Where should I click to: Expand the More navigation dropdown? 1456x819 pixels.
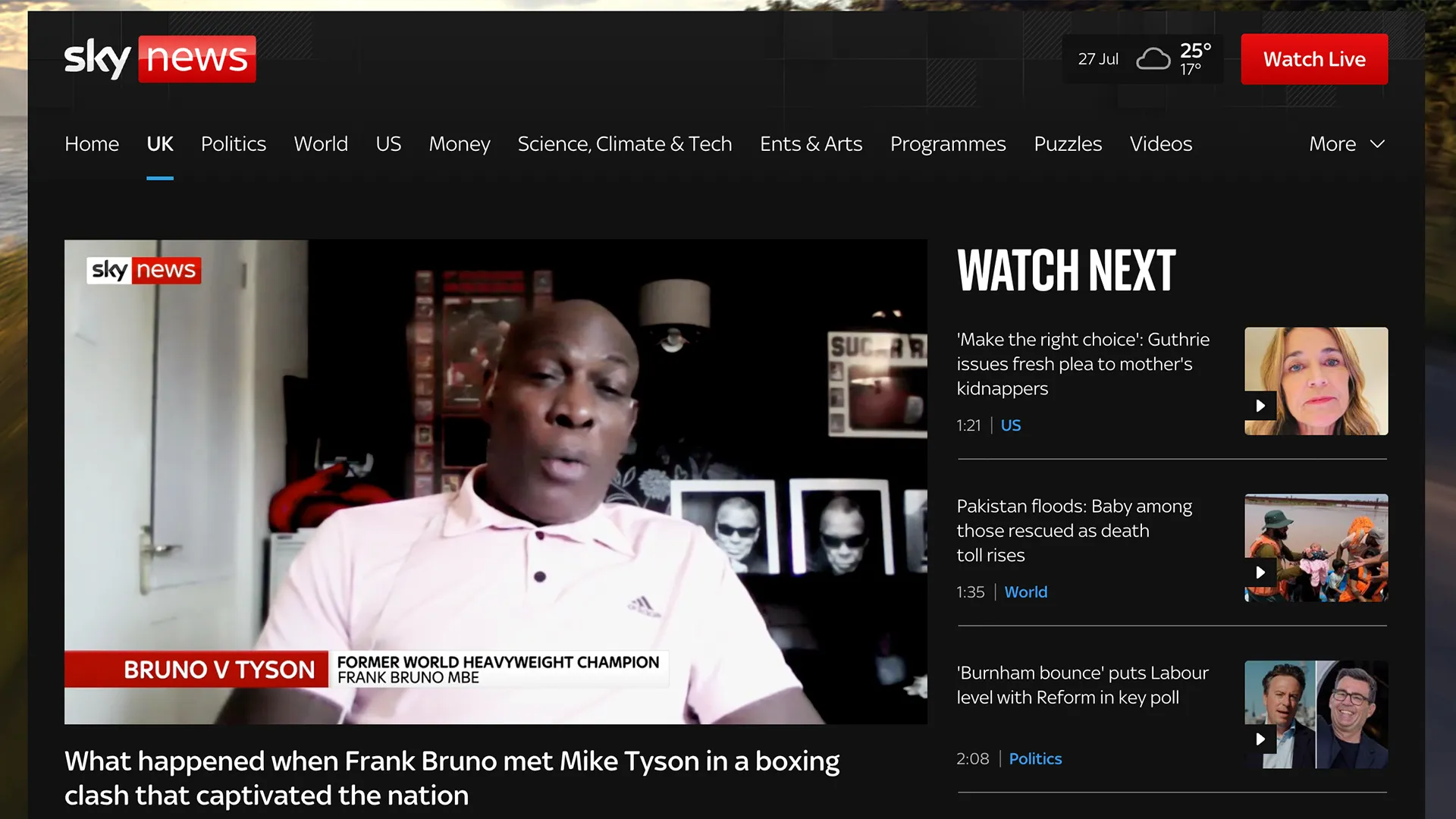1348,144
